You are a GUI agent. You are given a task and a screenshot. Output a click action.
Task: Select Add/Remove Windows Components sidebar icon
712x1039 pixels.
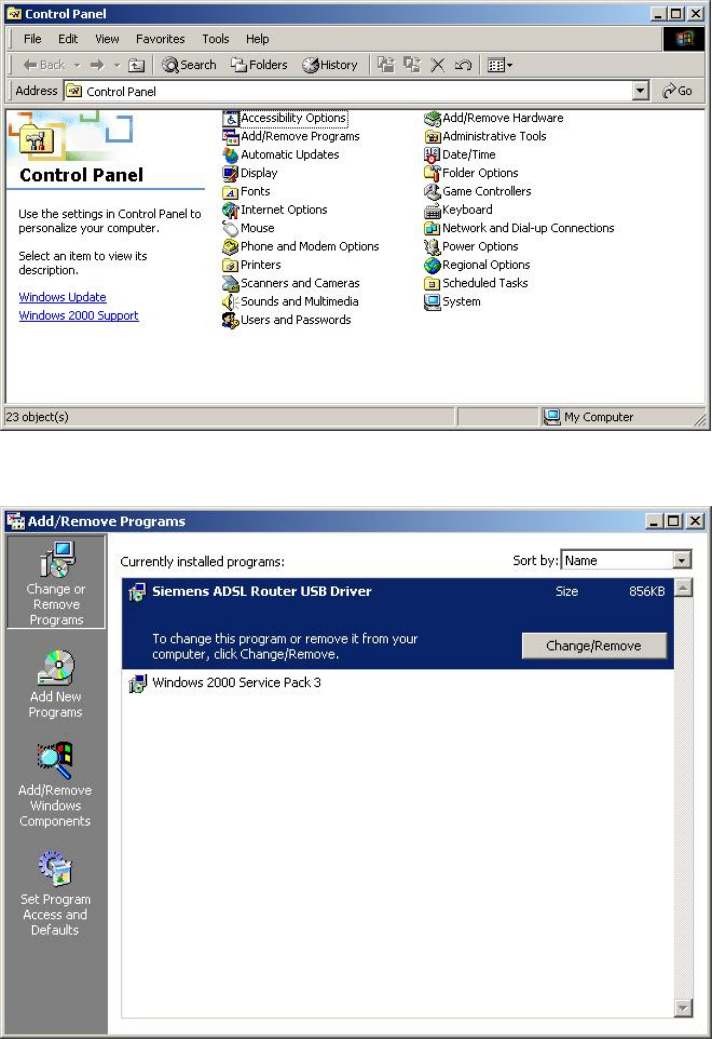point(55,785)
